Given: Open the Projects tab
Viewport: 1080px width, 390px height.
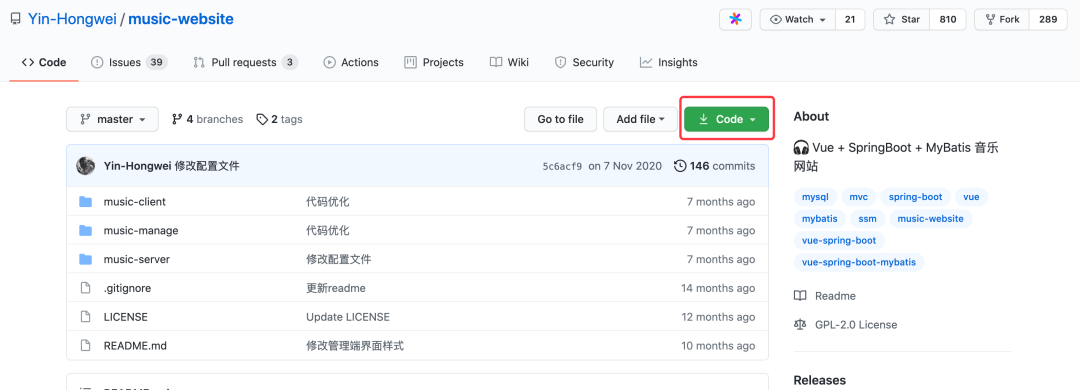Looking at the screenshot, I should click(434, 62).
